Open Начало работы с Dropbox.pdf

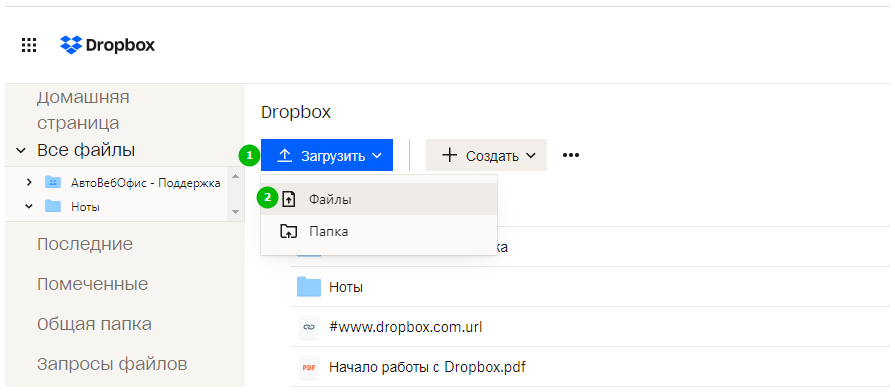(427, 367)
